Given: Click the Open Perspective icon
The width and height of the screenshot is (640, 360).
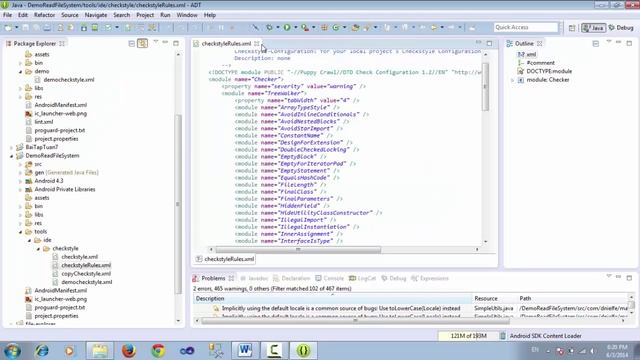Looking at the screenshot, I should pos(572,28).
